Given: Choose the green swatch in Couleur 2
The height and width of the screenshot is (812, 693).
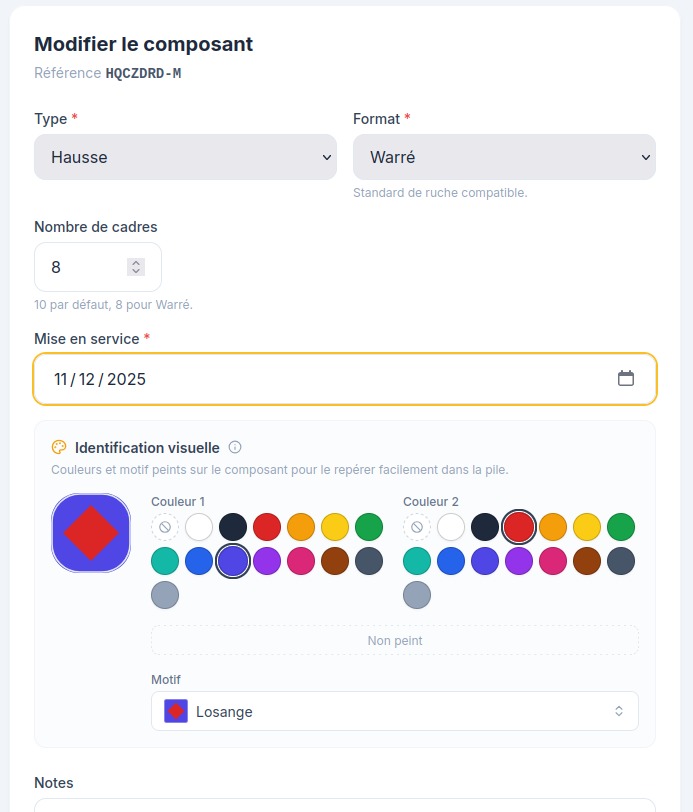Looking at the screenshot, I should [x=621, y=527].
